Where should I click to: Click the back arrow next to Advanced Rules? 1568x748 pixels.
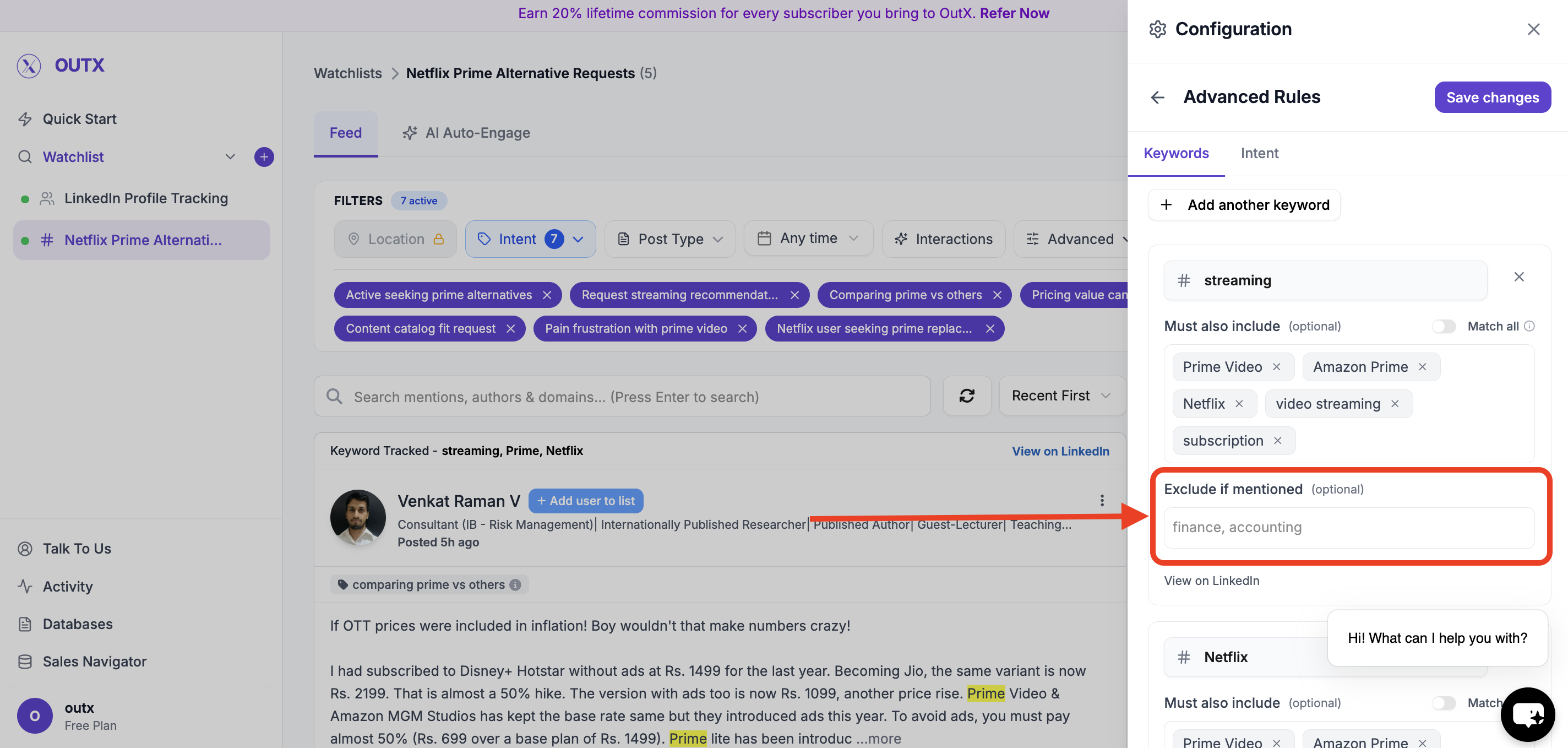pos(1157,97)
